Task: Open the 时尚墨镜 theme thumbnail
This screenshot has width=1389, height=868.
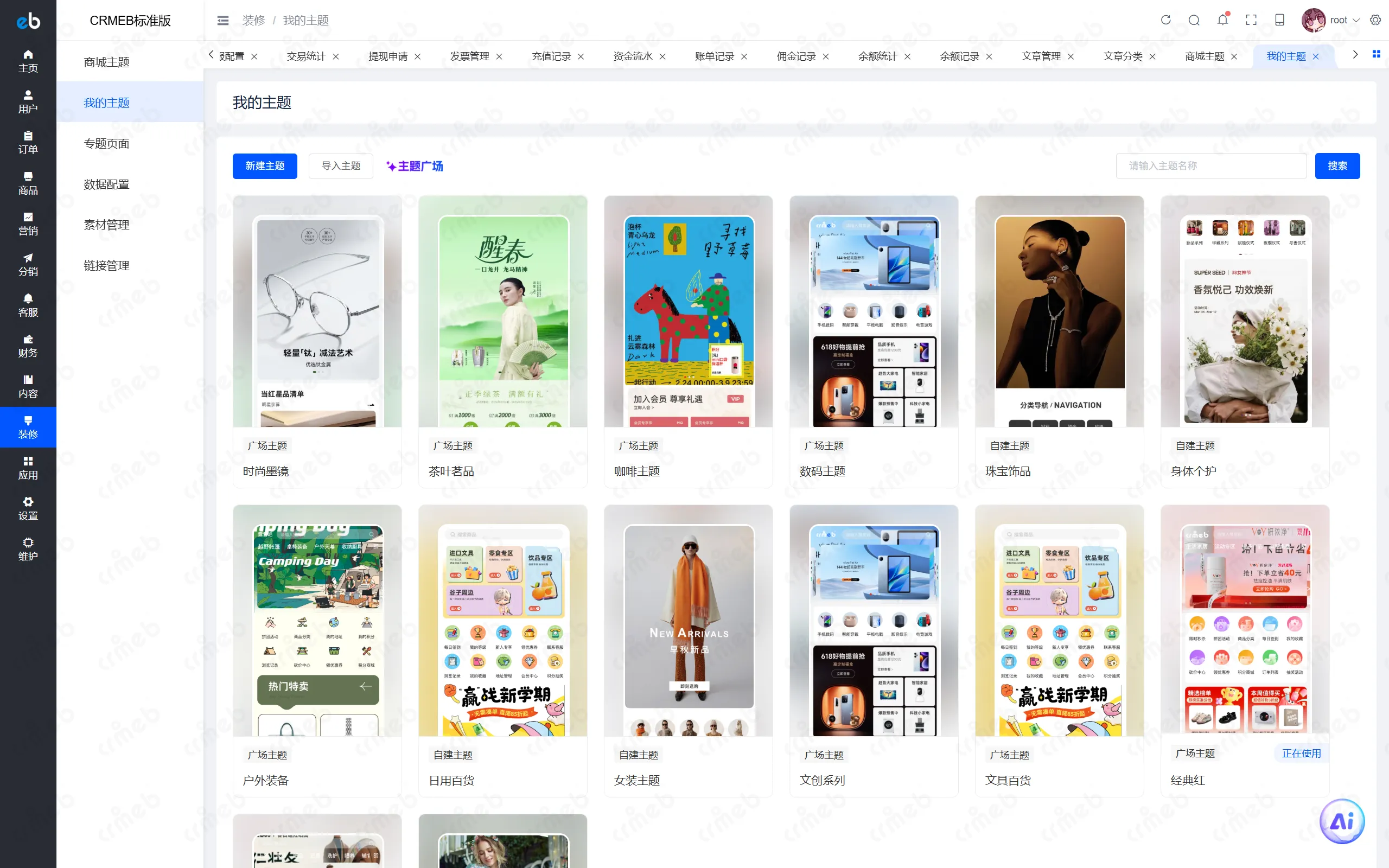Action: click(317, 312)
